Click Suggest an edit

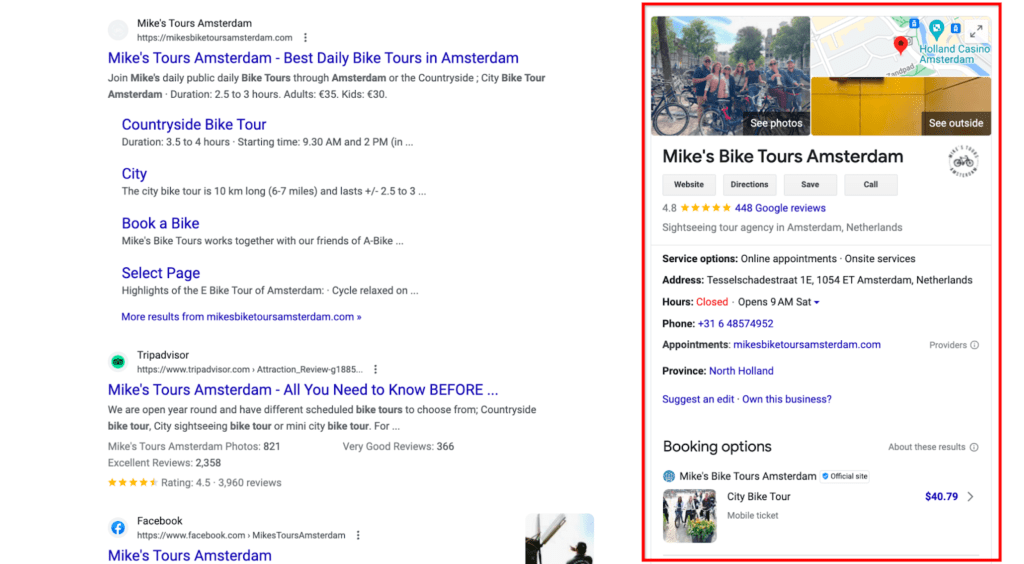pyautogui.click(x=698, y=400)
